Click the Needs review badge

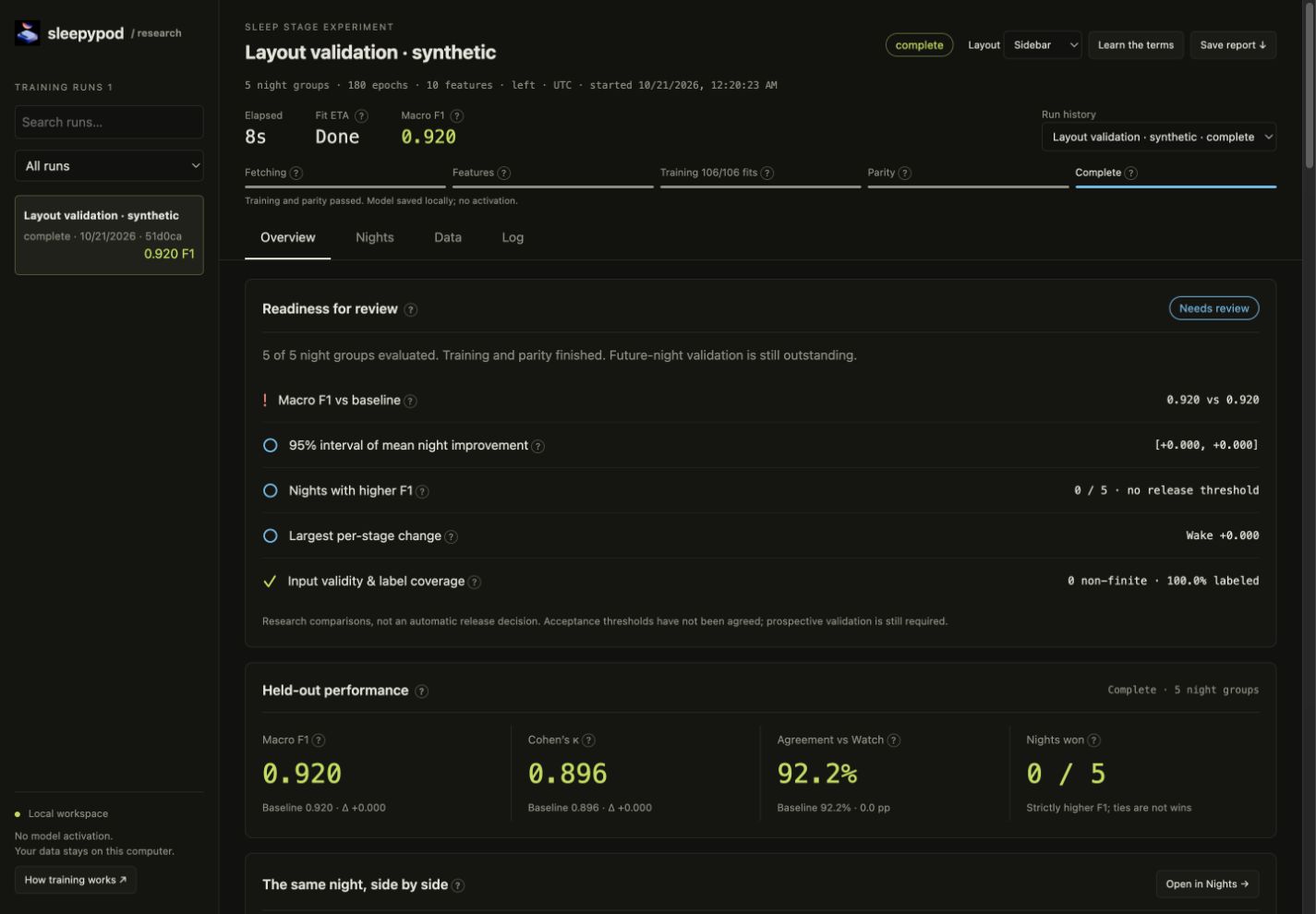tap(1213, 308)
